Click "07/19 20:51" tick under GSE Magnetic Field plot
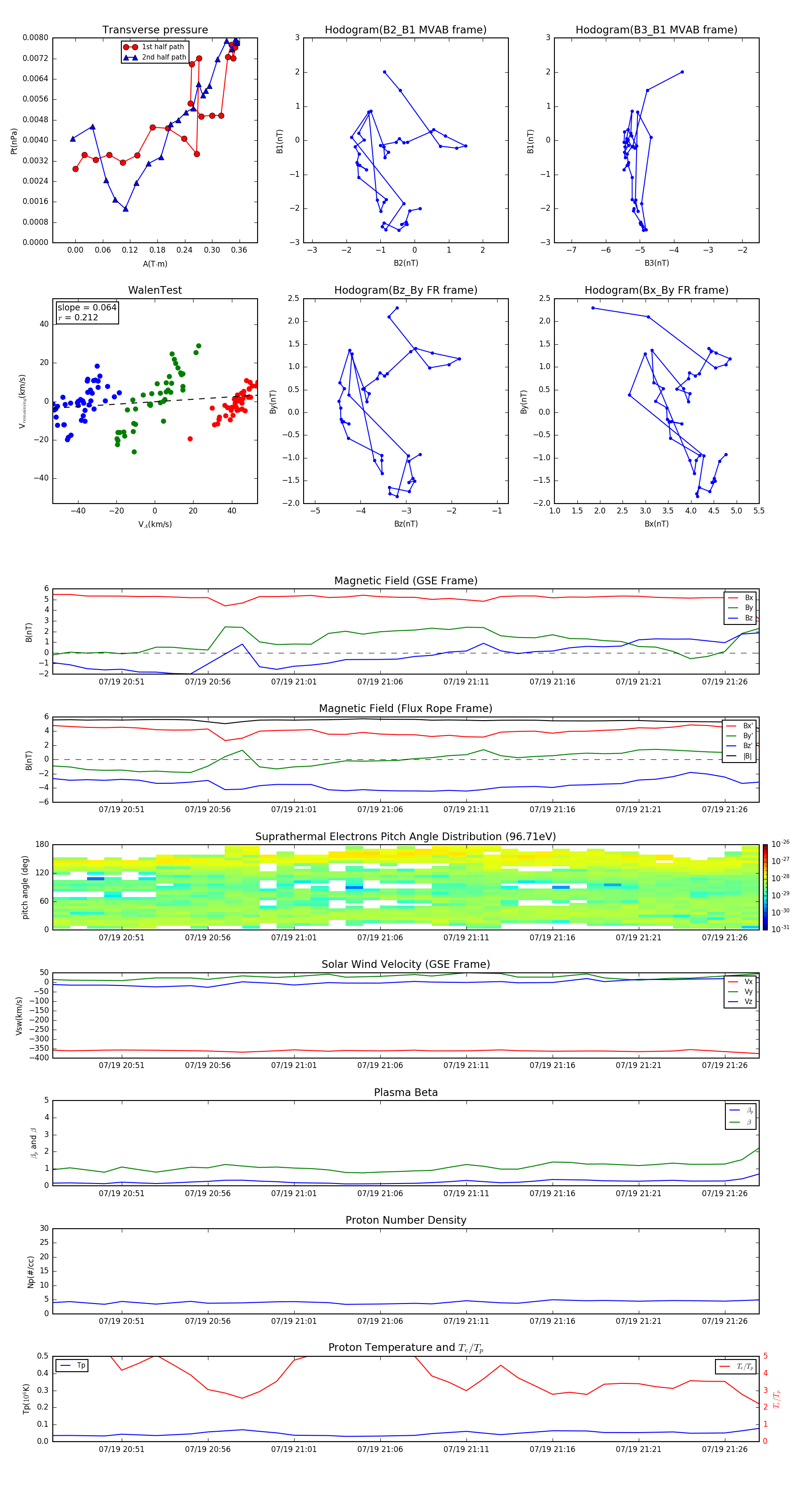Image resolution: width=812 pixels, height=1489 pixels. (121, 681)
